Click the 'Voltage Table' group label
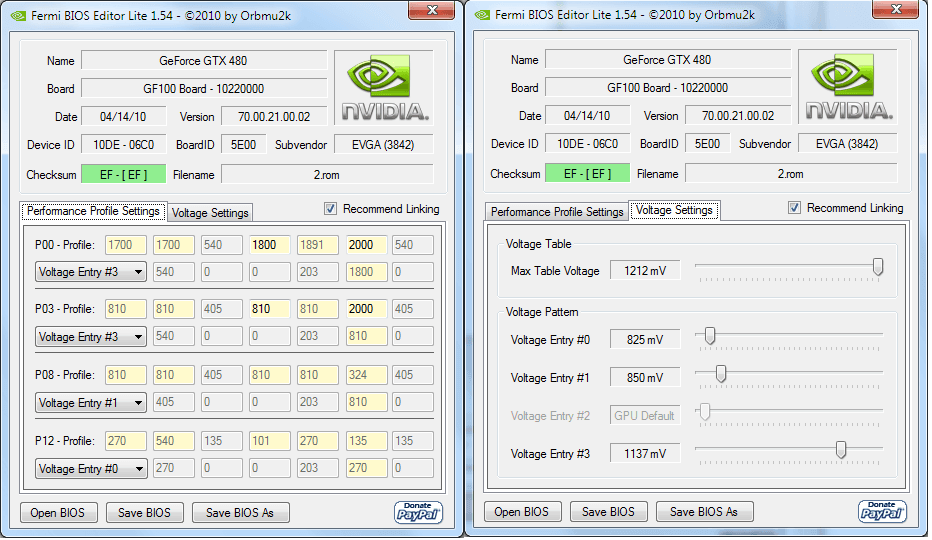Image resolution: width=932 pixels, height=540 pixels. coord(539,244)
